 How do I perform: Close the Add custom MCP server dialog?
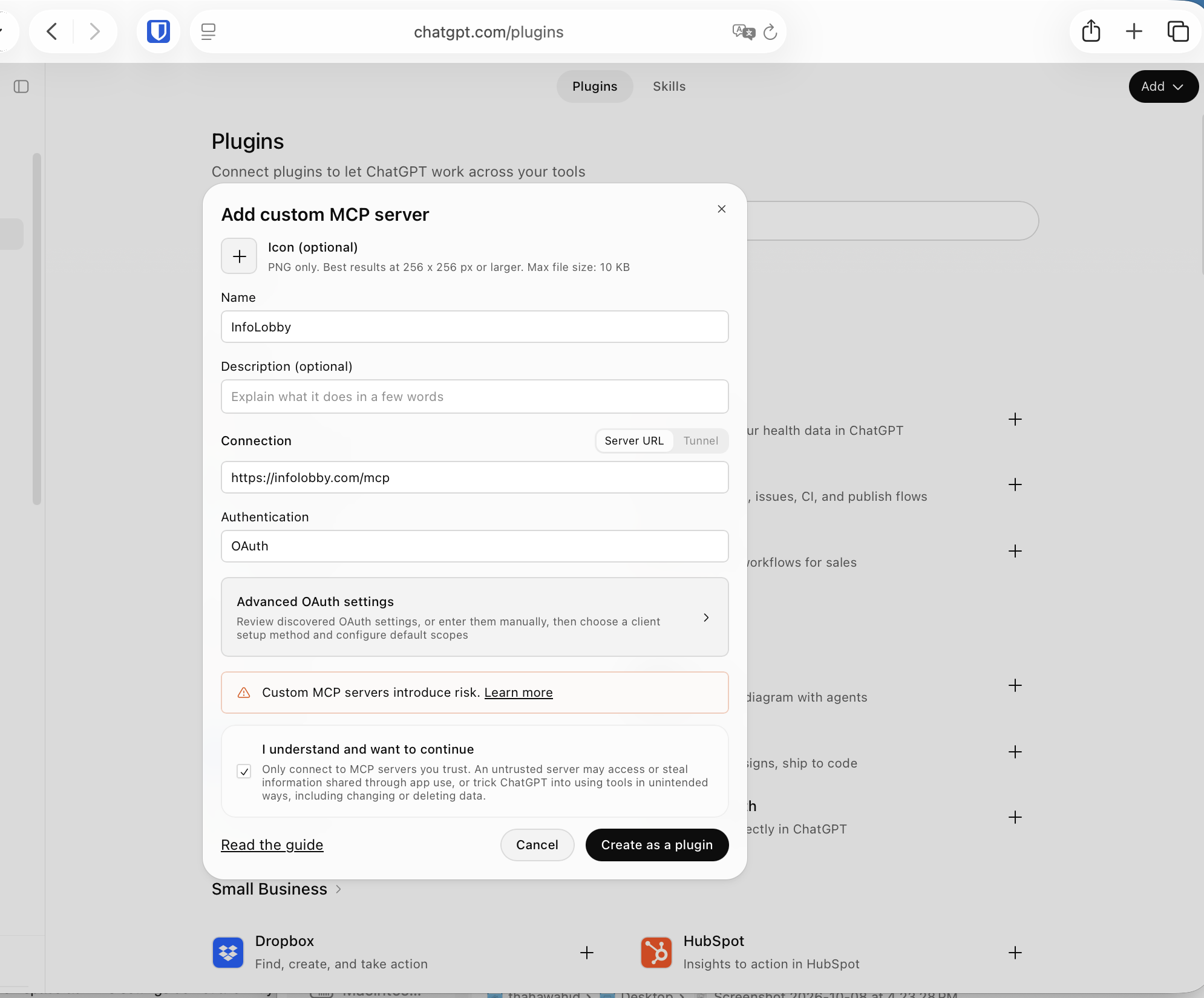pyautogui.click(x=721, y=209)
